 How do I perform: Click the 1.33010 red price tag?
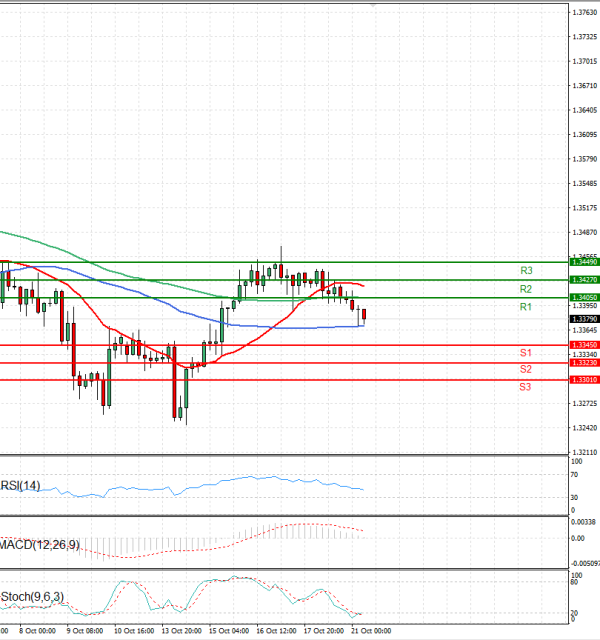pyautogui.click(x=584, y=380)
